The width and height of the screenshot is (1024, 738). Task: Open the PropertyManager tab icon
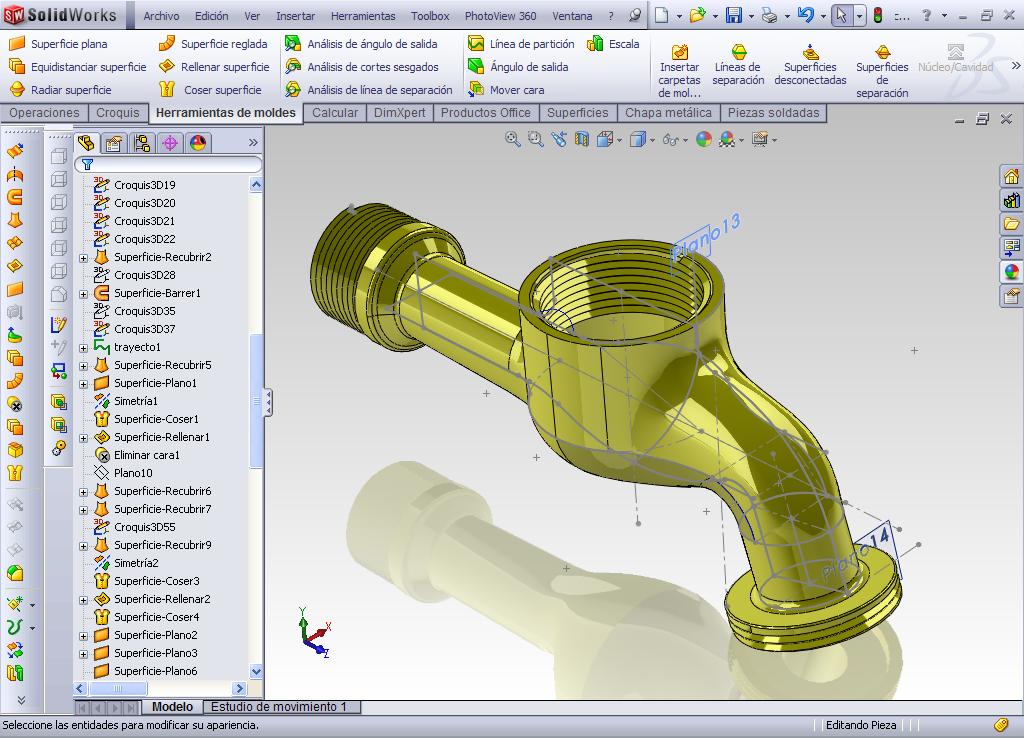(113, 143)
